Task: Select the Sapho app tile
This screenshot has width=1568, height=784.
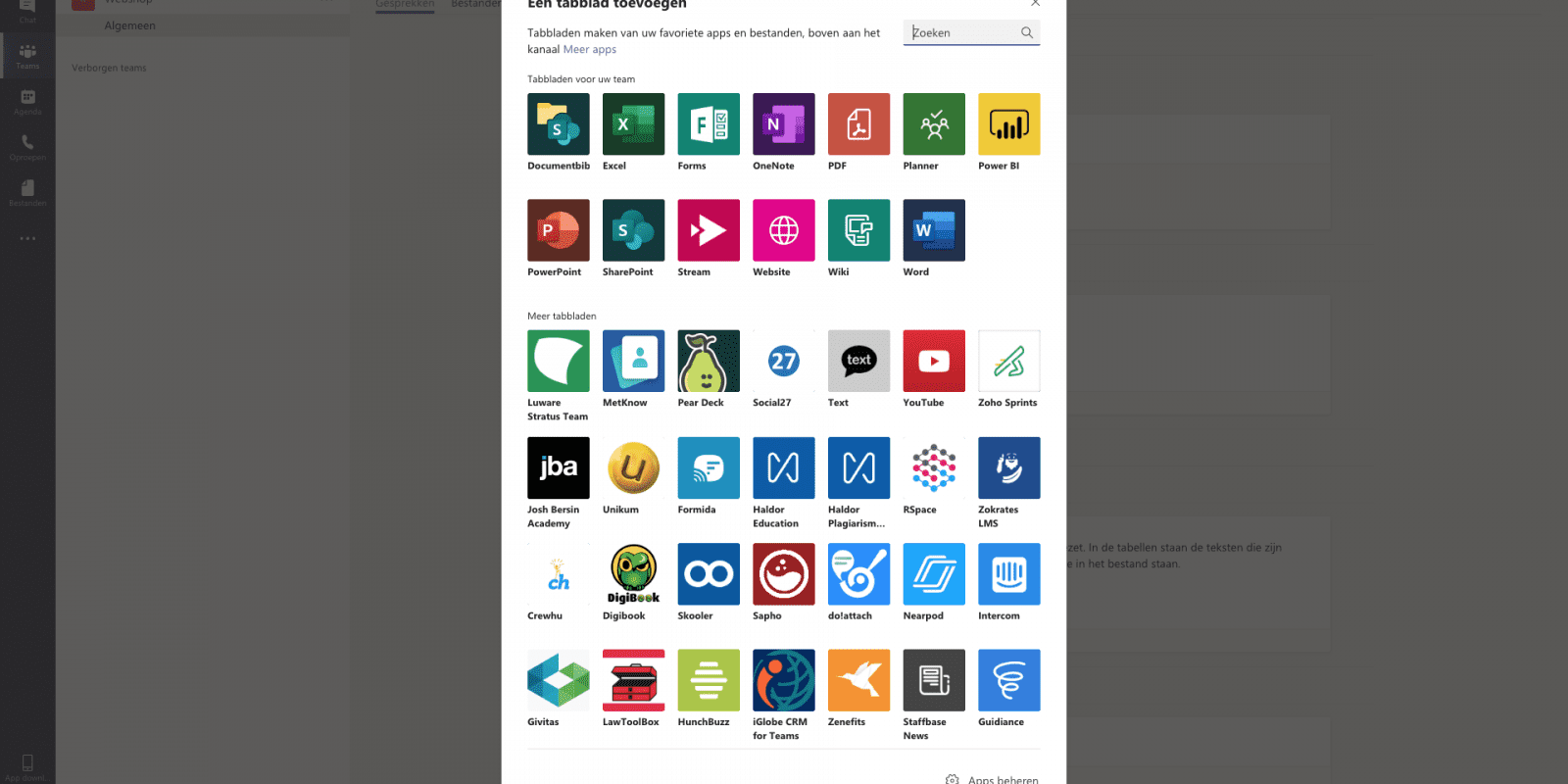Action: tap(784, 574)
